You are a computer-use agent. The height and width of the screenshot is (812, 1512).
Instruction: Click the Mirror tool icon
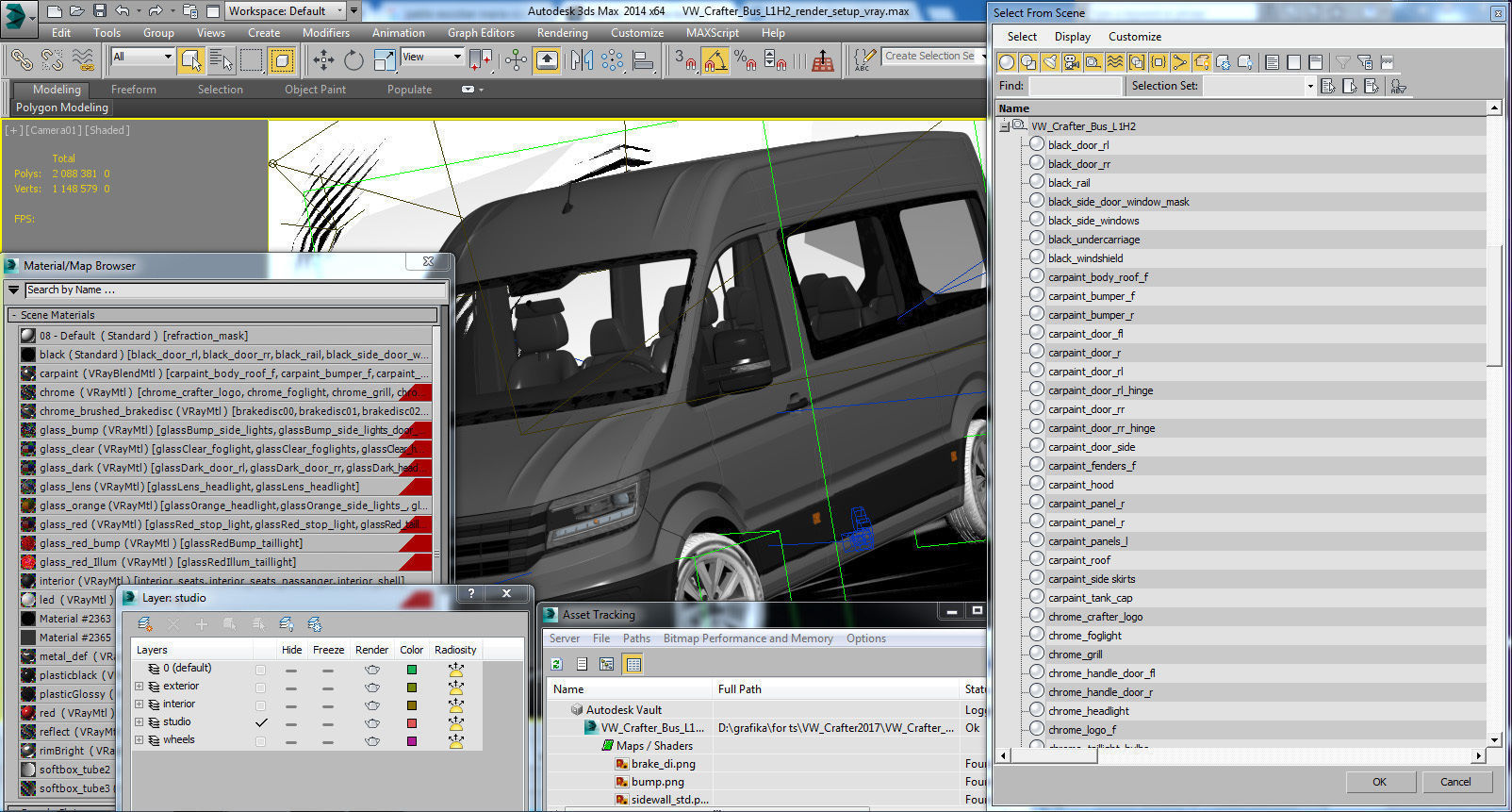[582, 60]
